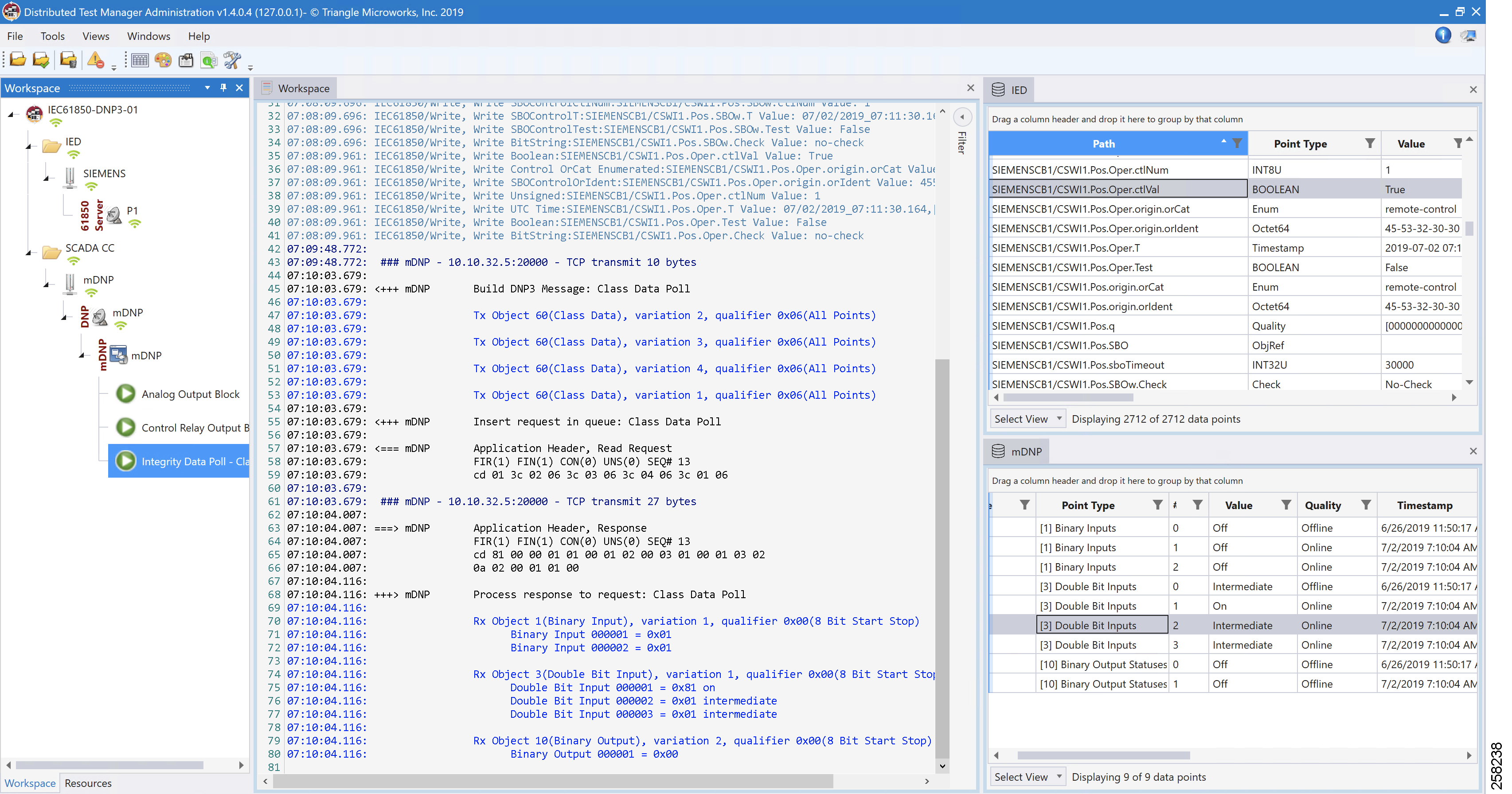Click the Analog Output Block play icon
This screenshot has width=1512, height=794.
click(125, 393)
